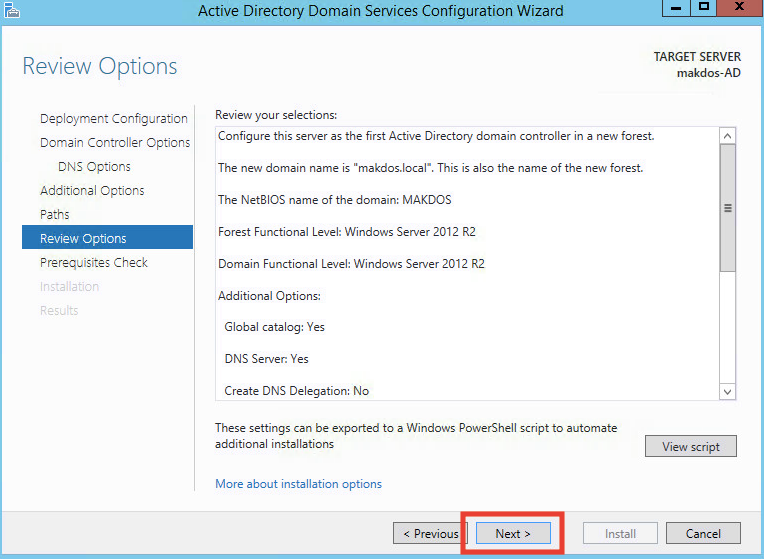Click the scroll down arrow in selections box
764x559 pixels.
(727, 391)
